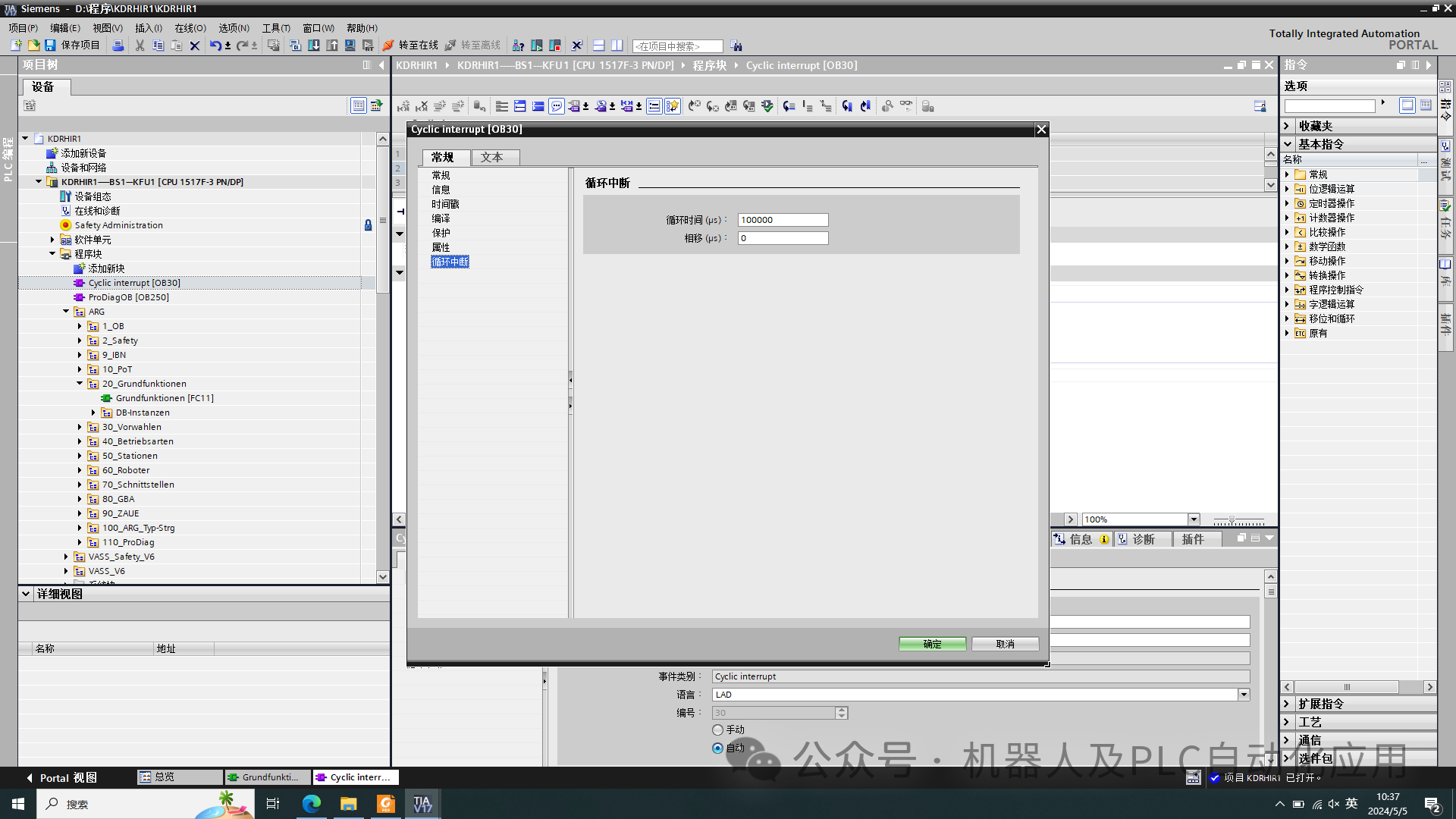The width and height of the screenshot is (1456, 819).
Task: Click the comment bubble icon in editor toolbar
Action: pos(557,106)
